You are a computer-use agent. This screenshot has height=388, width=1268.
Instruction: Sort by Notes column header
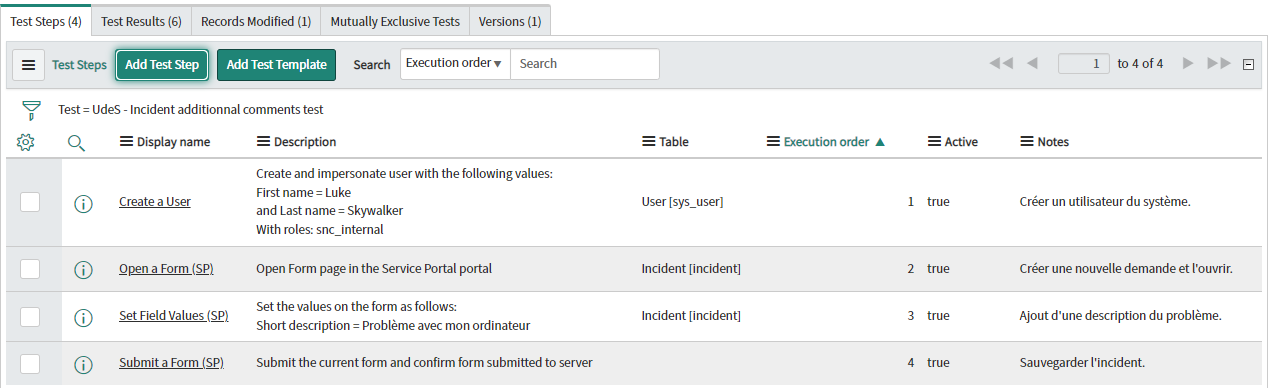coord(1053,142)
